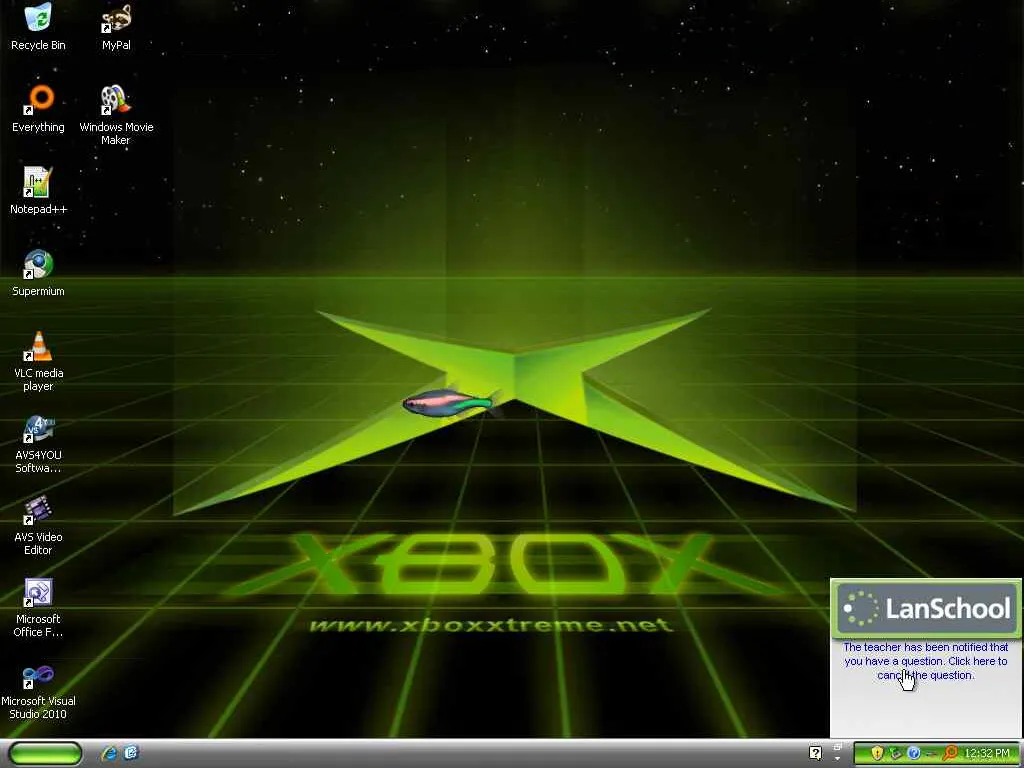
Task: Launch Internet Explorer from Quick Launch
Action: [x=109, y=753]
